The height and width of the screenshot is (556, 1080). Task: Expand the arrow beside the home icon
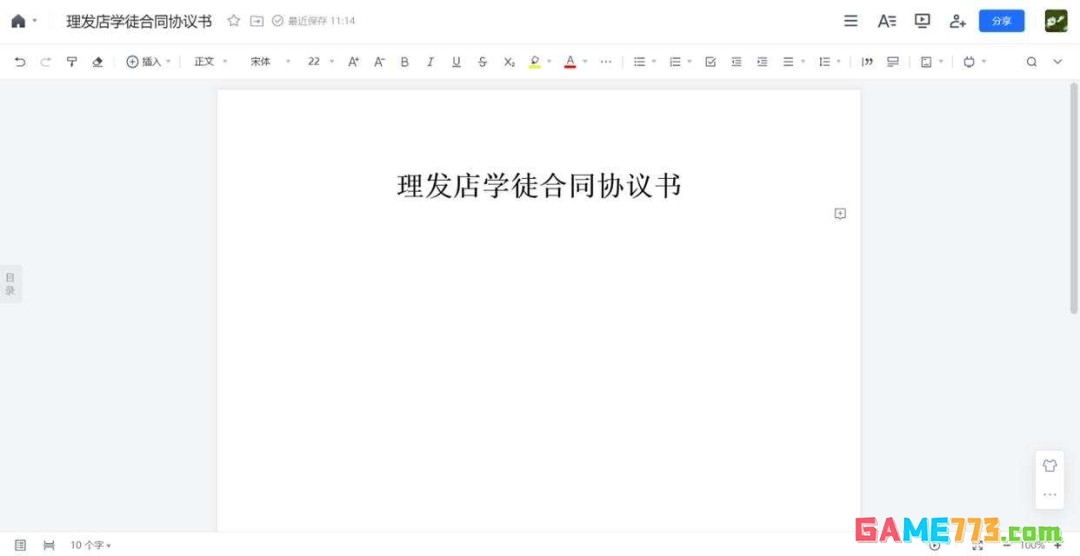pyautogui.click(x=34, y=21)
